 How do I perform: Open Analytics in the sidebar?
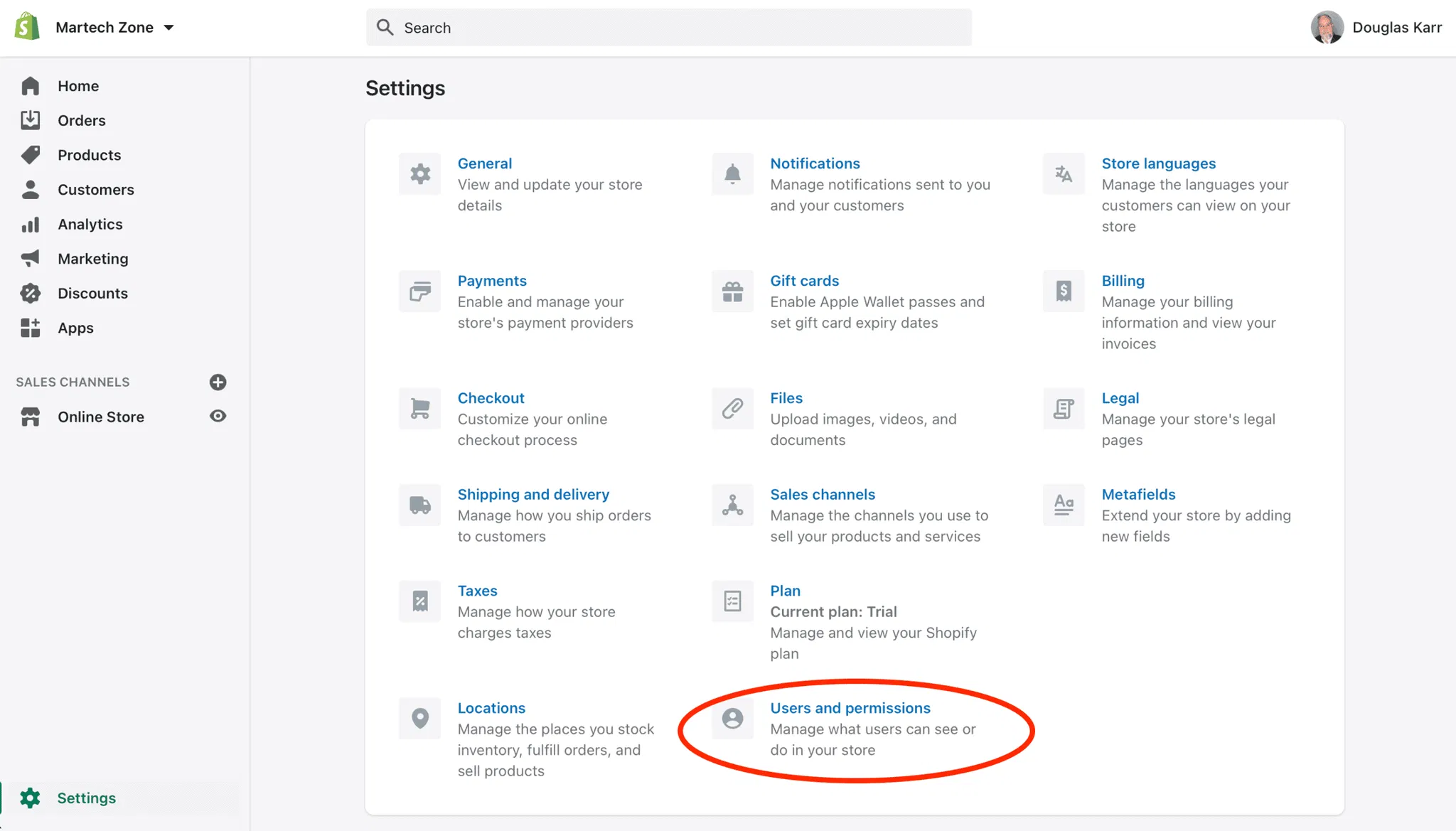click(90, 225)
